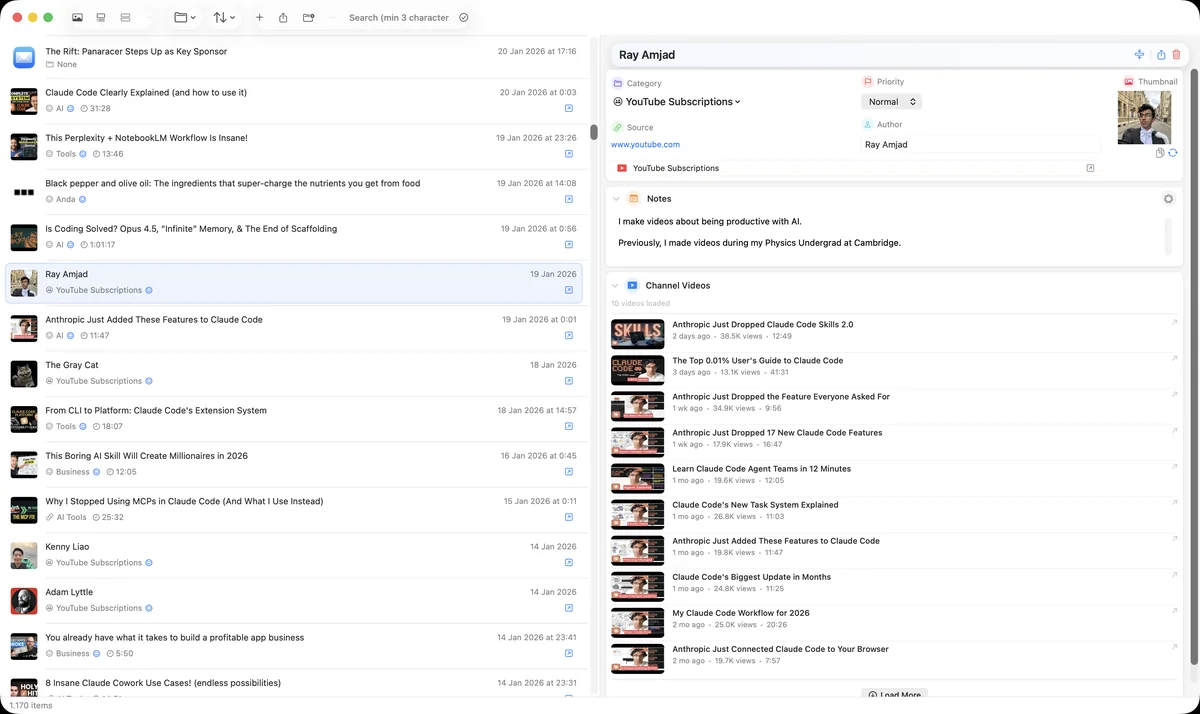This screenshot has width=1200, height=714.
Task: Open link icon for Claude Code Clearly Explained
Action: (569, 108)
